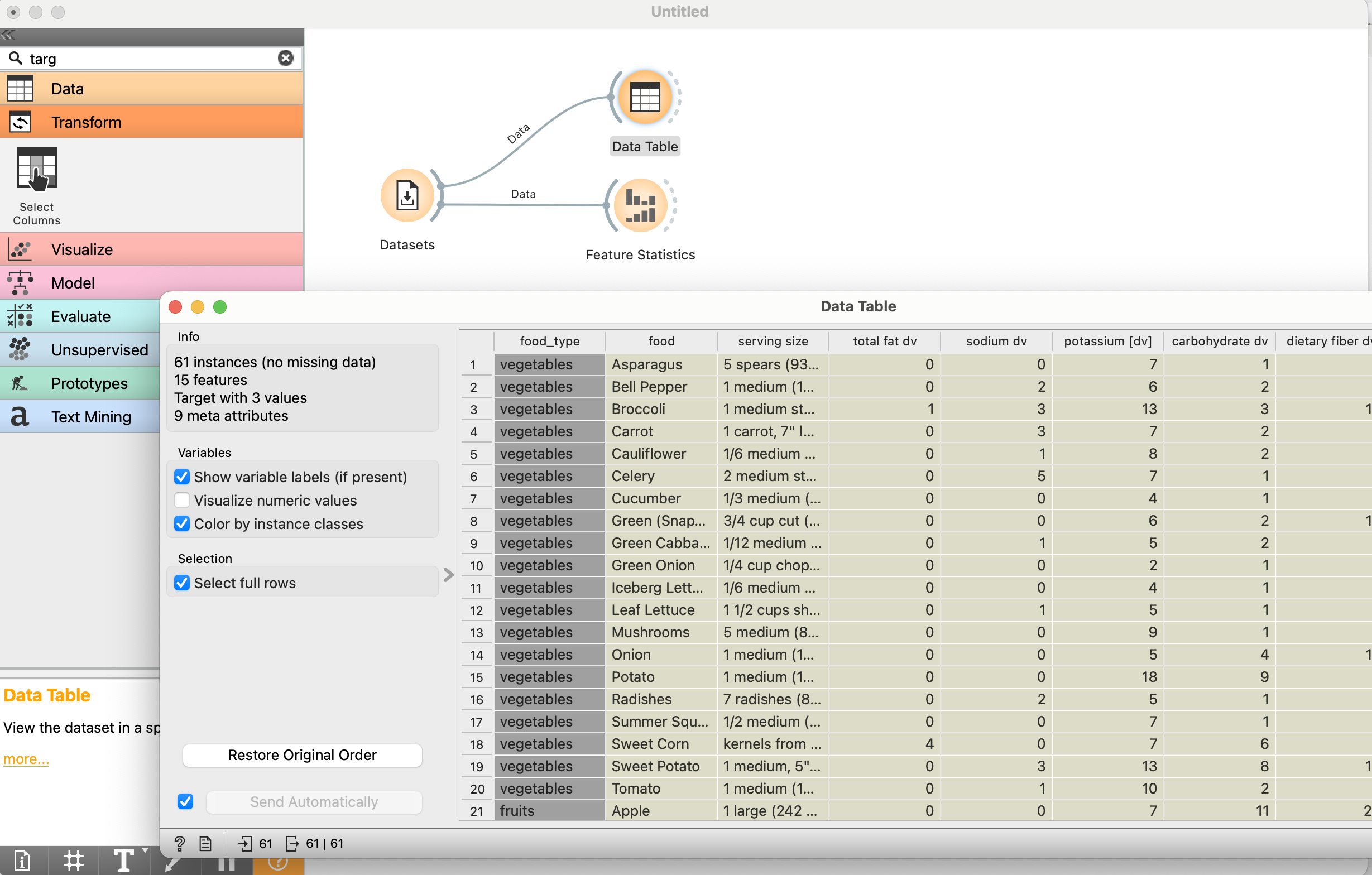Click the Cucumber food cell

tap(661, 498)
